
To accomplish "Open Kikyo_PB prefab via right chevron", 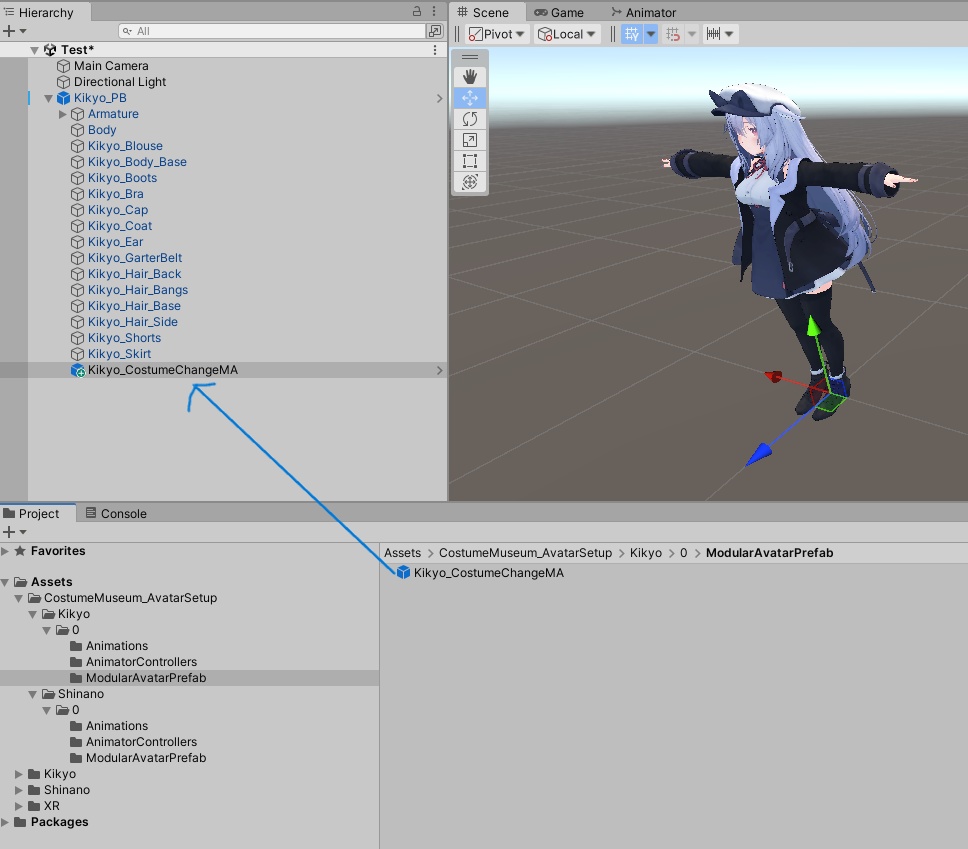I will pyautogui.click(x=439, y=98).
